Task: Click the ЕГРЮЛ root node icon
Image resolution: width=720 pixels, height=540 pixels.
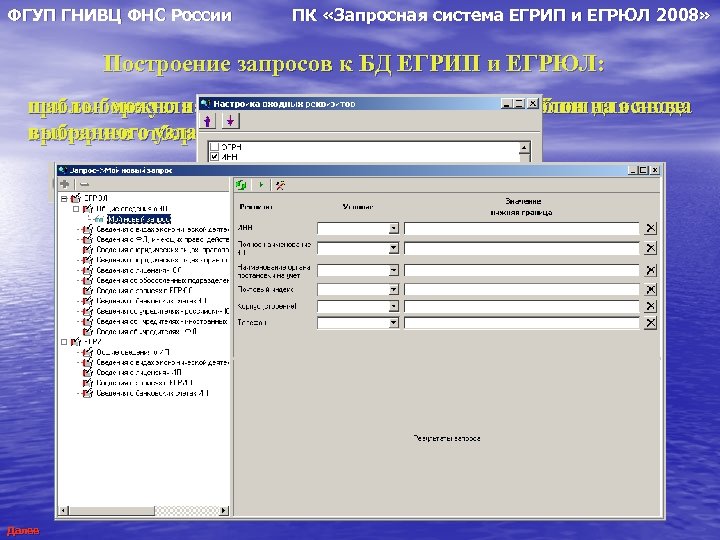Action: tap(76, 198)
